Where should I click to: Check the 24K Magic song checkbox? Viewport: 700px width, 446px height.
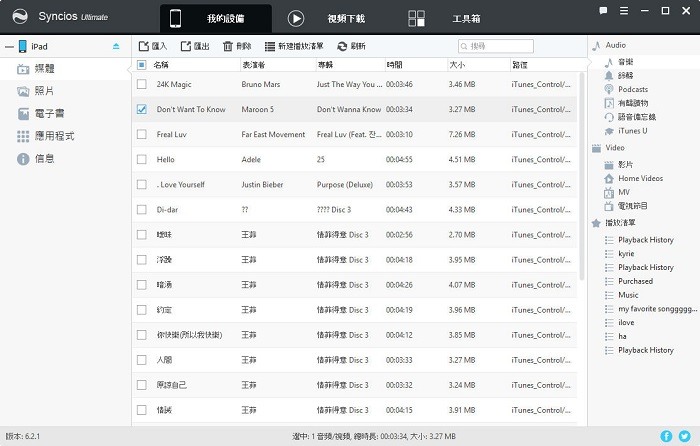pyautogui.click(x=142, y=84)
